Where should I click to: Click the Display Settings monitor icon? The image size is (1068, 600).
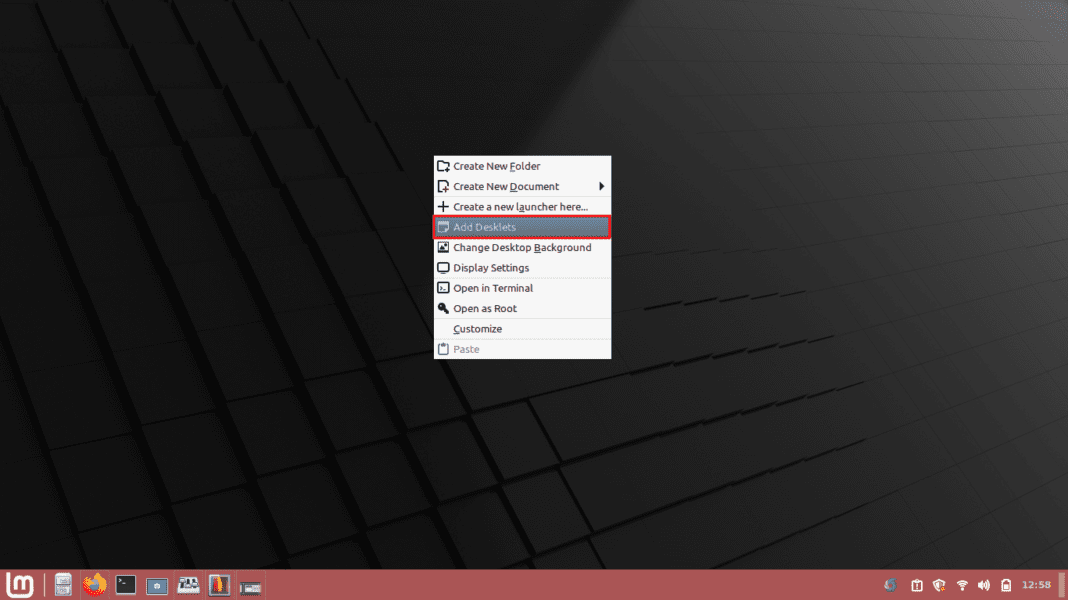[x=443, y=267]
